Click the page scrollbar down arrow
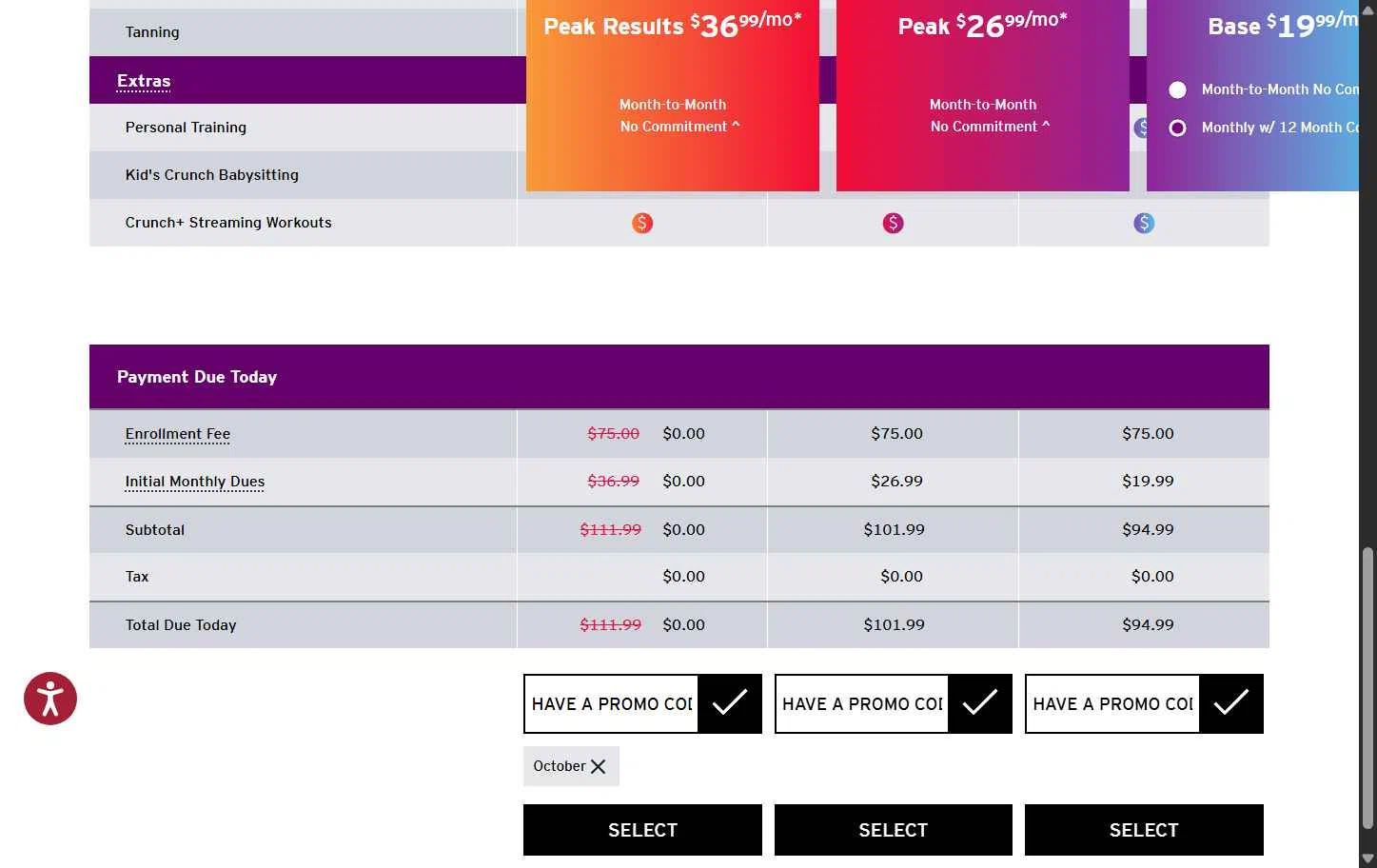The width and height of the screenshot is (1377, 868). click(x=1367, y=858)
